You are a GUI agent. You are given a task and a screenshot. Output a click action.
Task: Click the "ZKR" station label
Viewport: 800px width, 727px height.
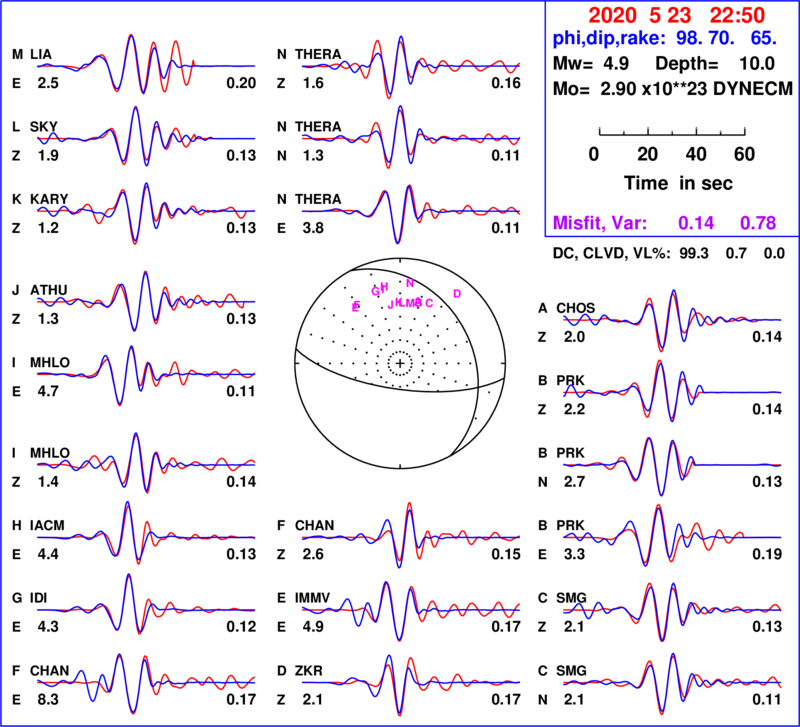pyautogui.click(x=309, y=670)
